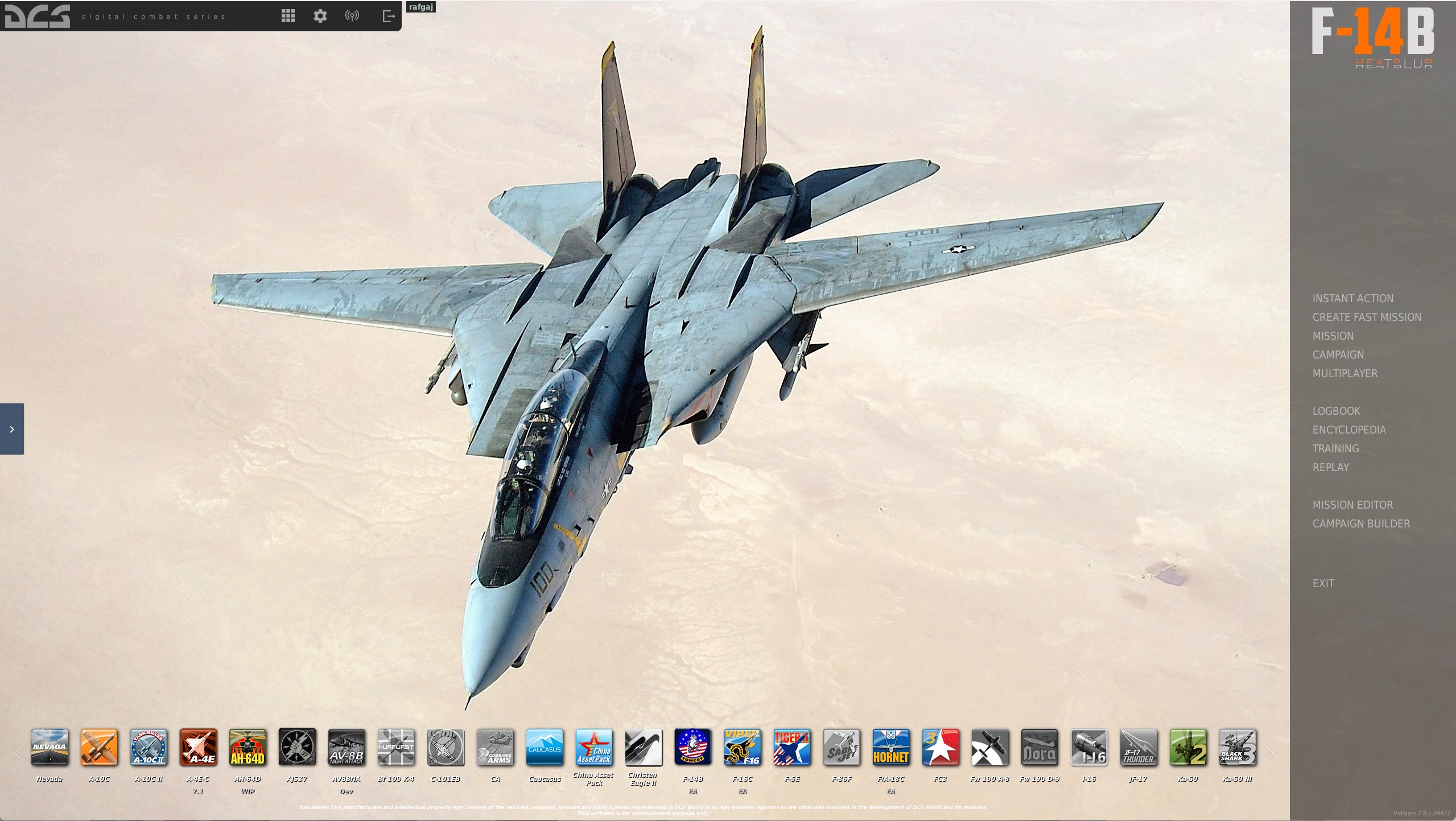
Task: Choose the Combined Arms module icon
Action: (x=495, y=747)
